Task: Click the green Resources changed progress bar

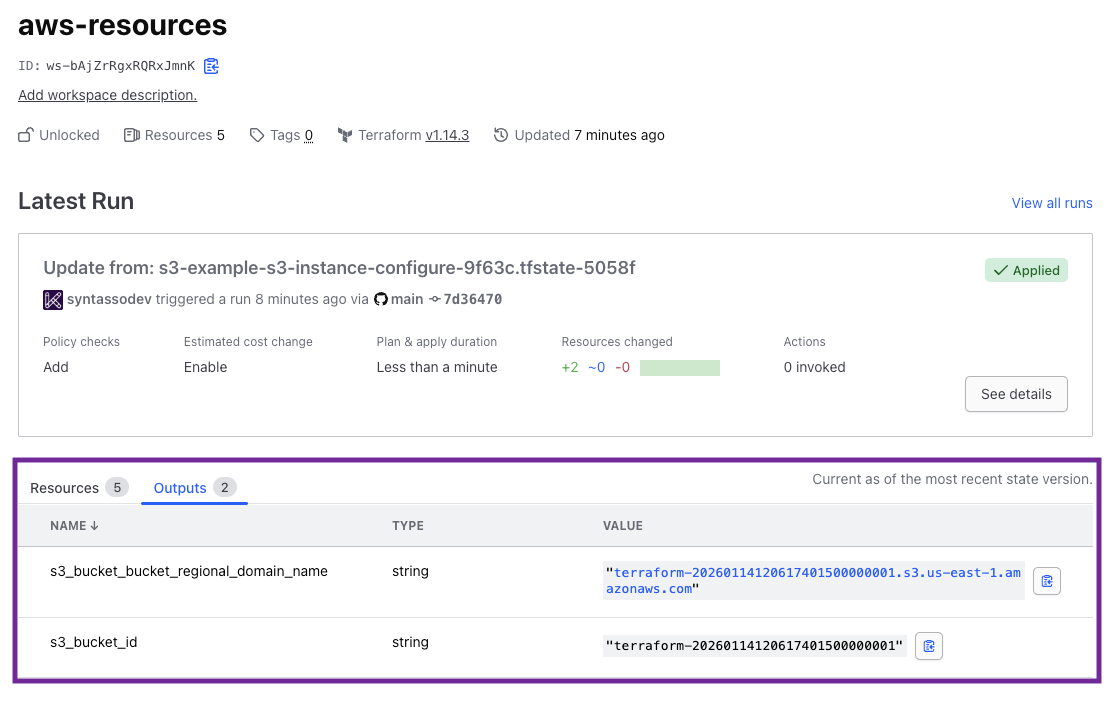Action: coord(679,367)
